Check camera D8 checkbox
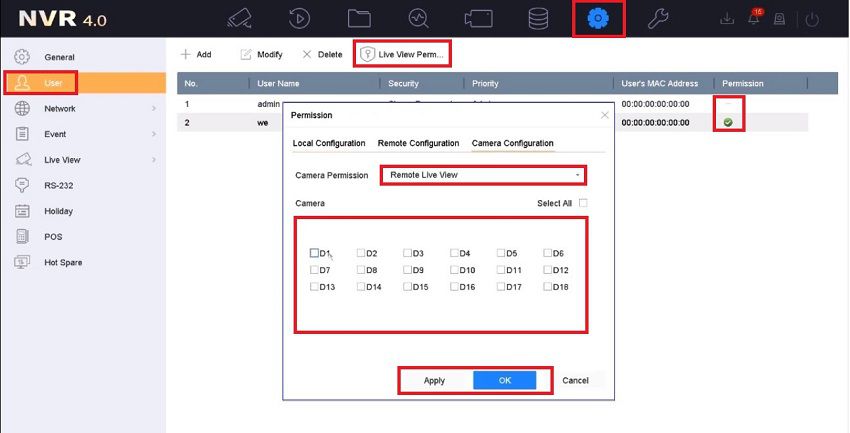This screenshot has width=850, height=433. [x=360, y=270]
